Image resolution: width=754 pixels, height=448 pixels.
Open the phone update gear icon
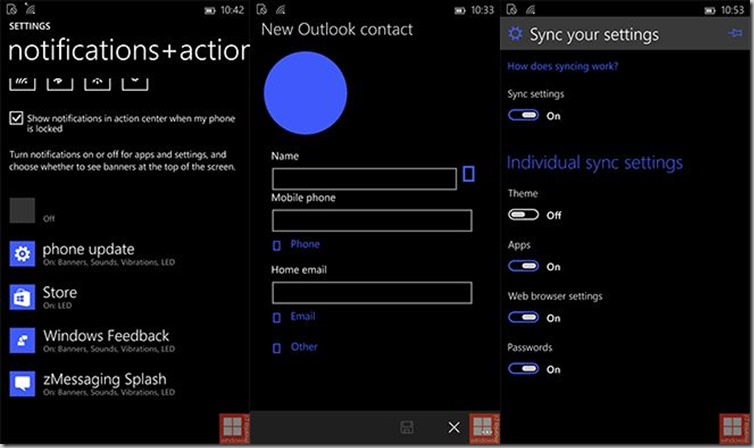click(x=22, y=253)
